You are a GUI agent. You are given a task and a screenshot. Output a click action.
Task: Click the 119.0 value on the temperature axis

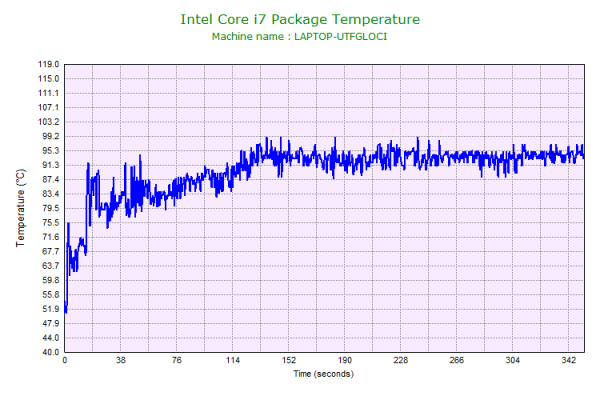click(49, 64)
